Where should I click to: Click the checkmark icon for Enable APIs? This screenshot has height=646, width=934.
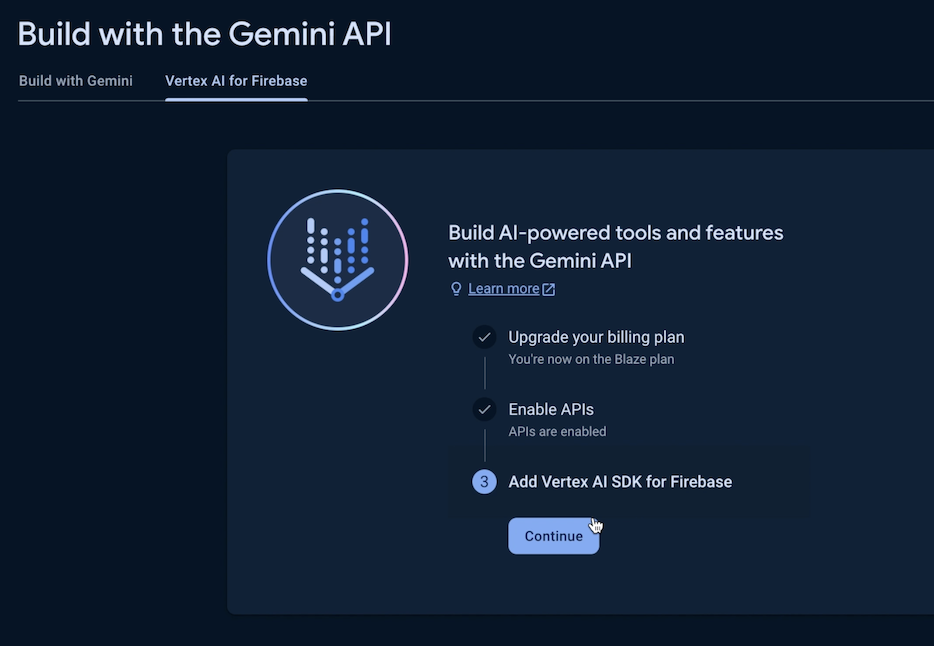(x=485, y=409)
